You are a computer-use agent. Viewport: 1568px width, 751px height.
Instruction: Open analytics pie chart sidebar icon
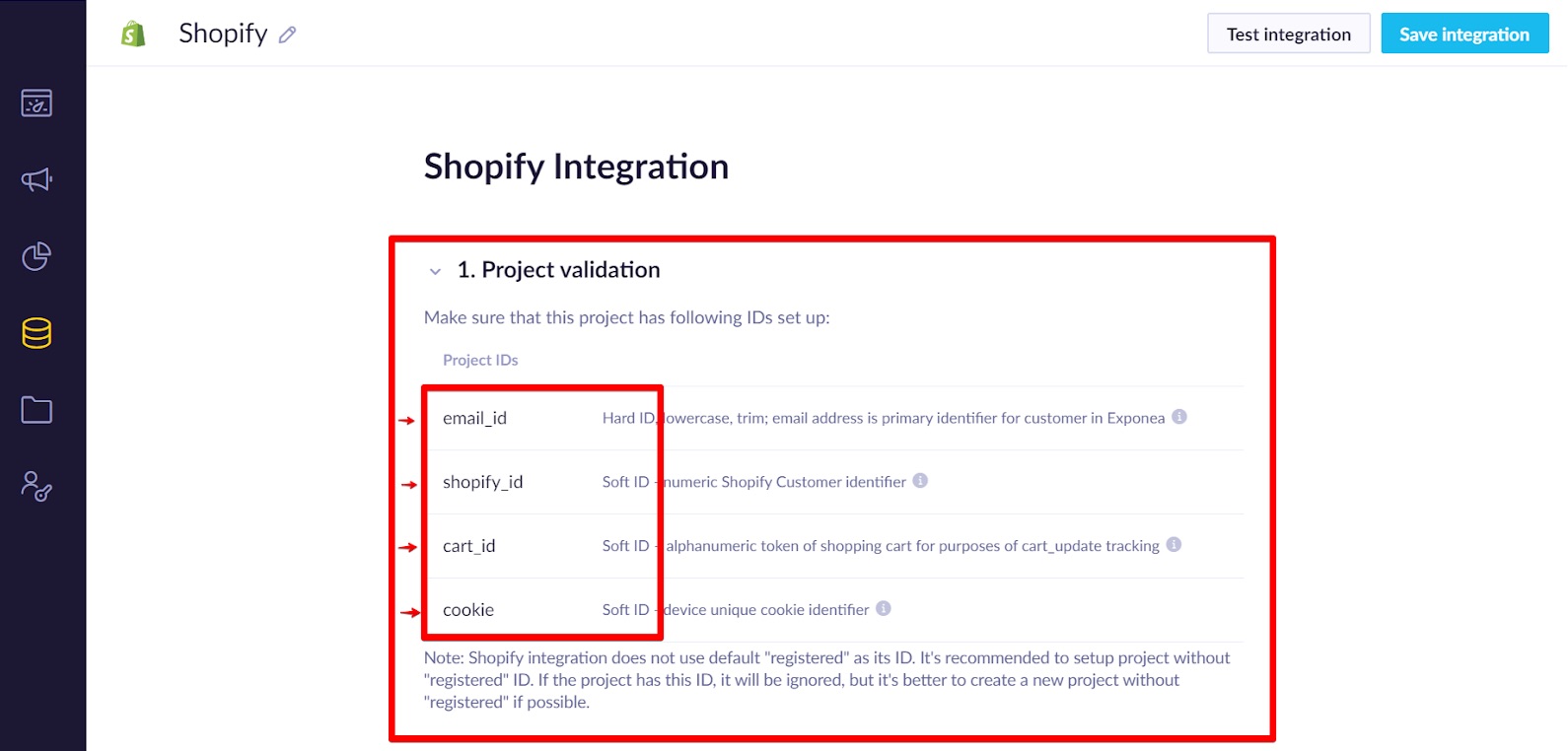pyautogui.click(x=36, y=256)
